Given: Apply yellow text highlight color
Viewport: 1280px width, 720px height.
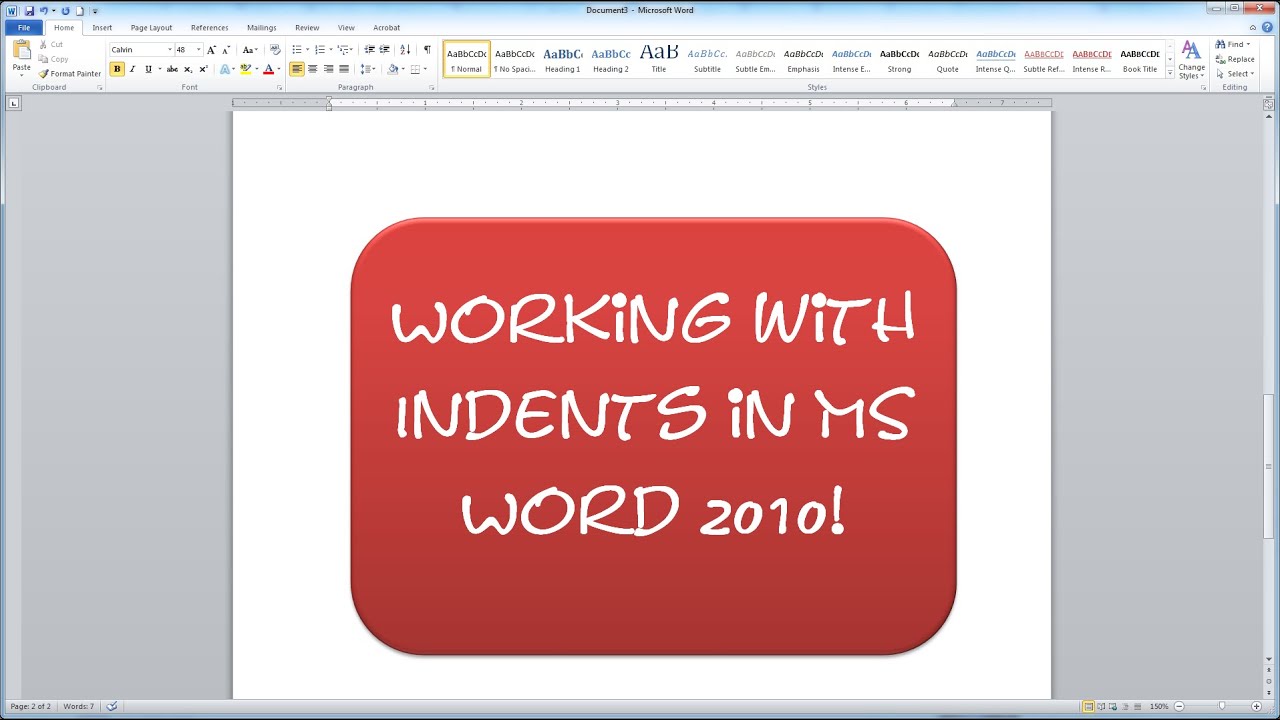Looking at the screenshot, I should pos(244,69).
